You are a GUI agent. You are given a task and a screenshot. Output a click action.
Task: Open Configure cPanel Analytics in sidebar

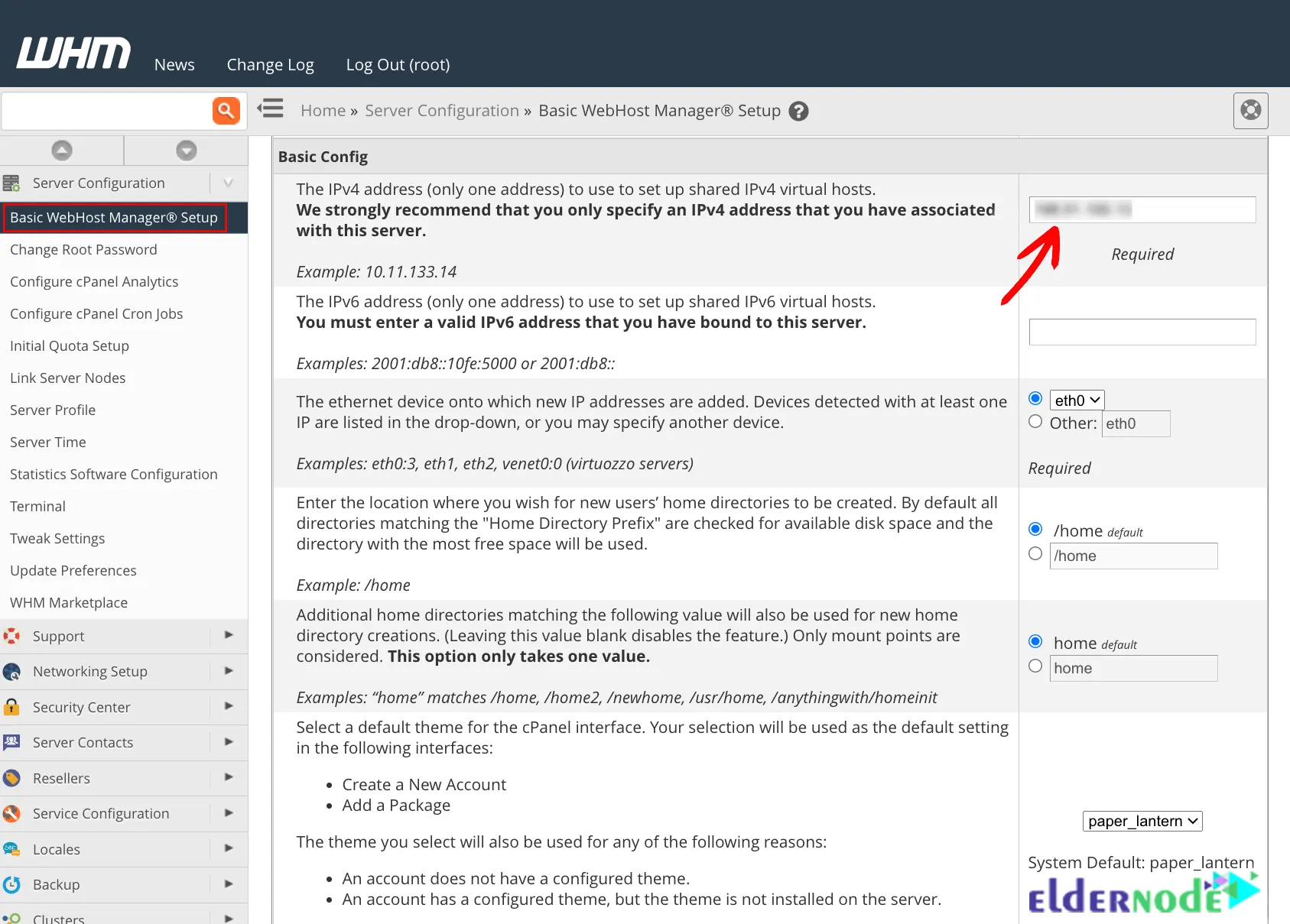click(94, 282)
